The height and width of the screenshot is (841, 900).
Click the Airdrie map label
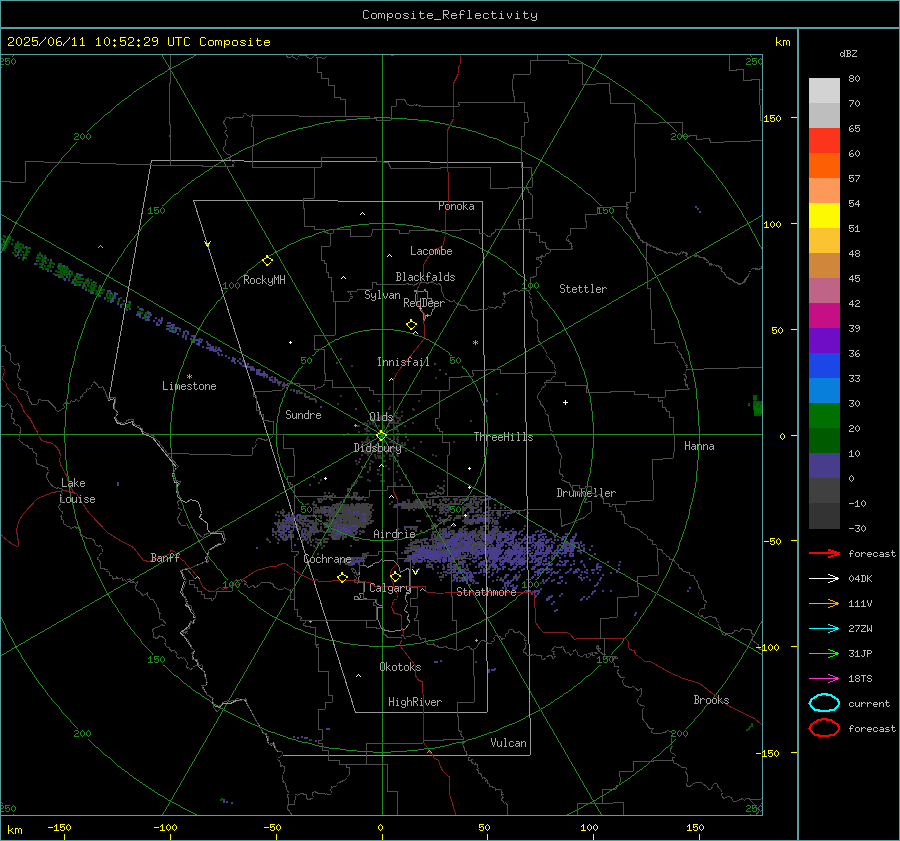coord(394,534)
